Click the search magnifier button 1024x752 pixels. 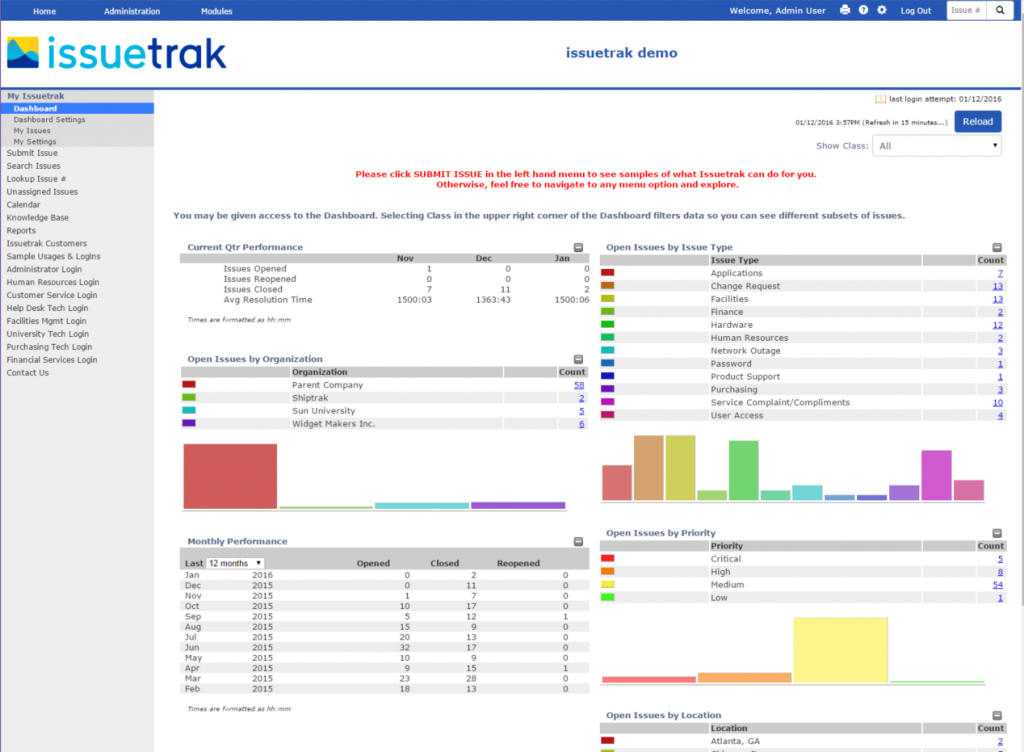(1000, 10)
